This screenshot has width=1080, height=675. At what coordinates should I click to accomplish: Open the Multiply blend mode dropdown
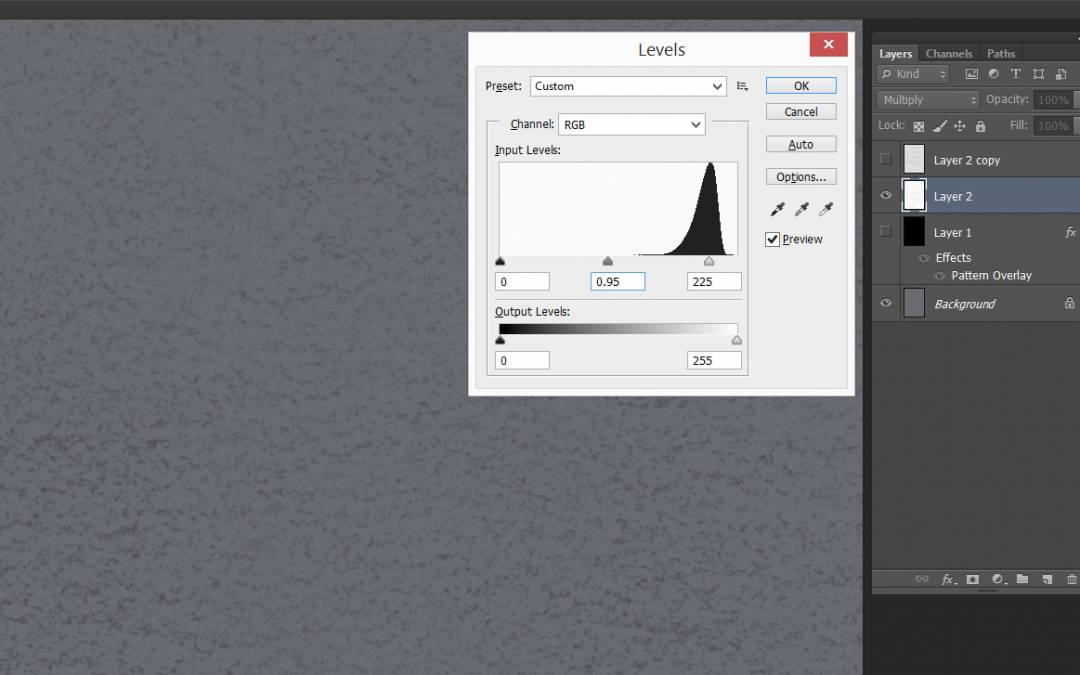[928, 100]
